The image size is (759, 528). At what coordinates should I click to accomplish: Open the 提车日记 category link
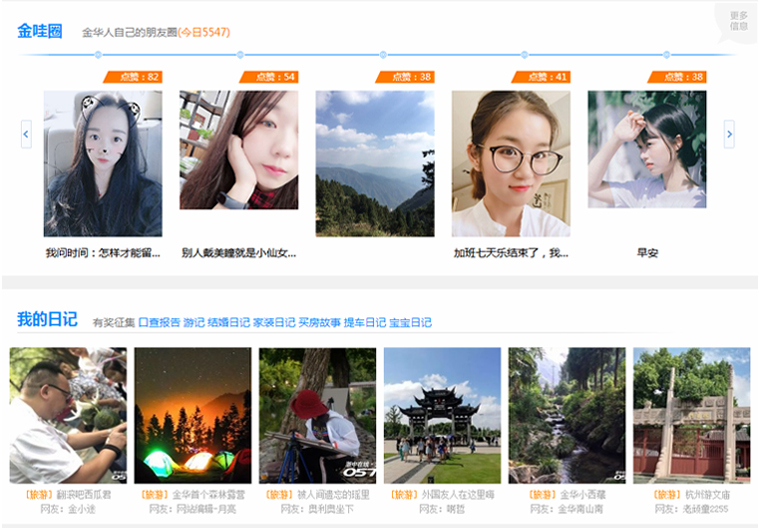pyautogui.click(x=365, y=323)
